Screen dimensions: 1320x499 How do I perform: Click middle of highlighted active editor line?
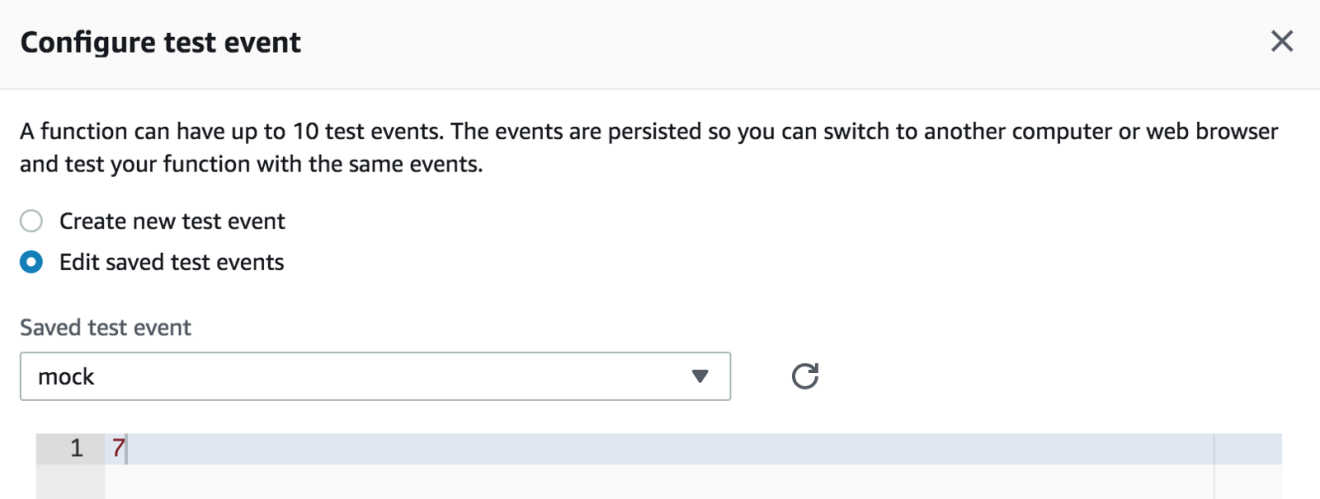[x=659, y=449]
